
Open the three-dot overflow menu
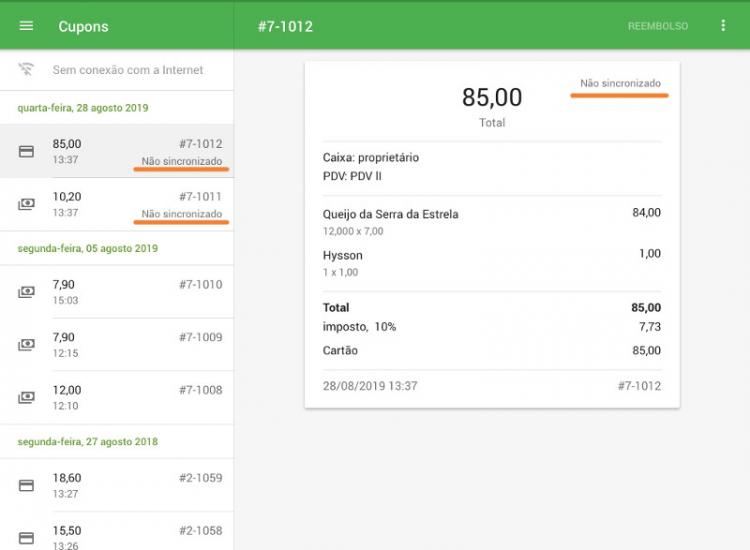point(723,26)
